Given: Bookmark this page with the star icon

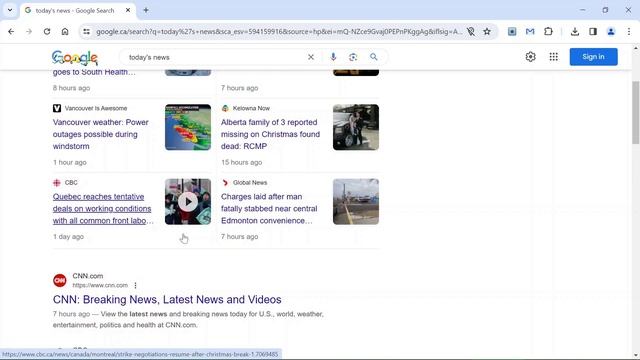Looking at the screenshot, I should click(x=487, y=31).
